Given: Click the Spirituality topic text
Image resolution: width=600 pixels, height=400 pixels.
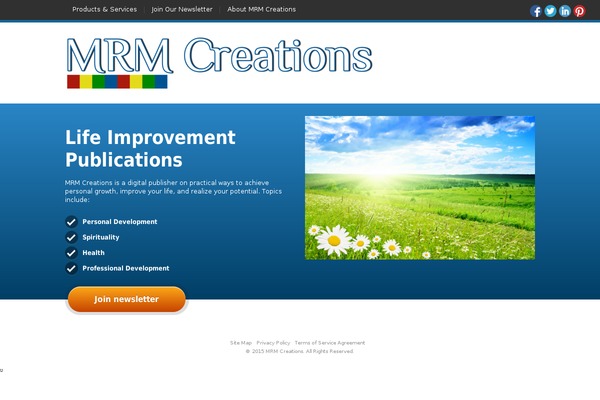Looking at the screenshot, I should pos(101,237).
